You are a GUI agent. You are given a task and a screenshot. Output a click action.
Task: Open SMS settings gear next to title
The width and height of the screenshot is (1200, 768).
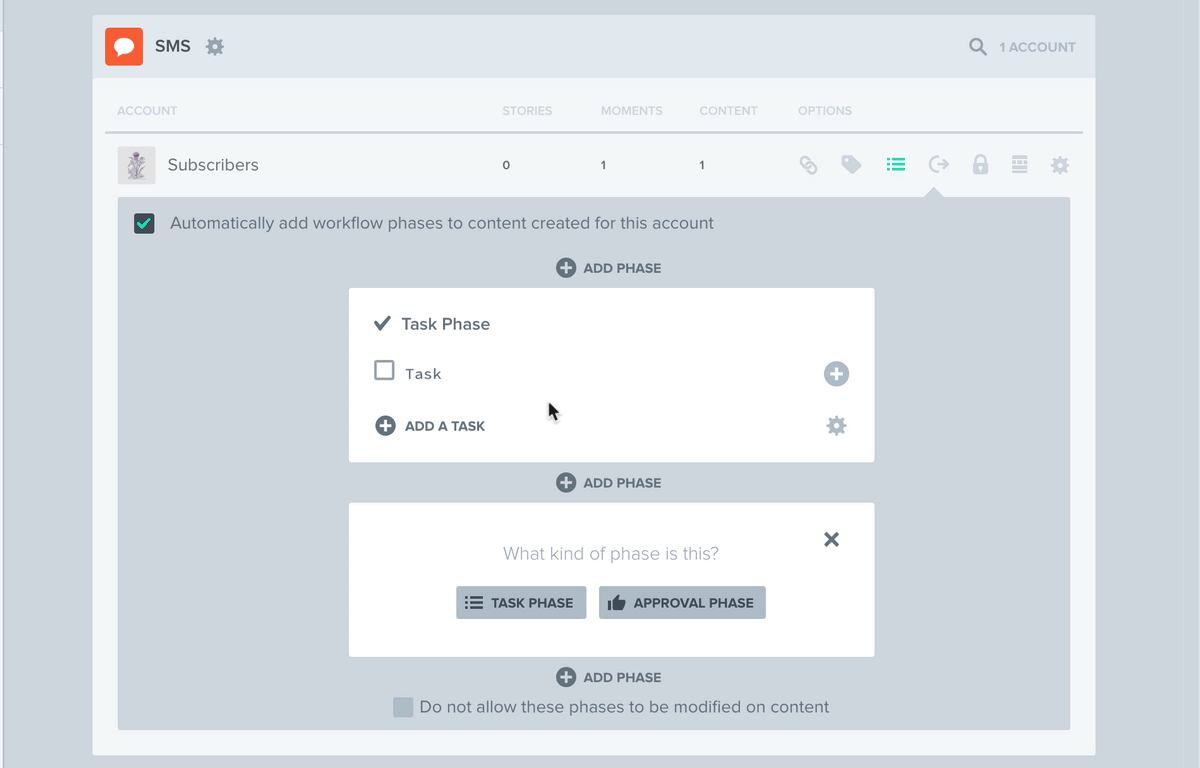tap(215, 46)
